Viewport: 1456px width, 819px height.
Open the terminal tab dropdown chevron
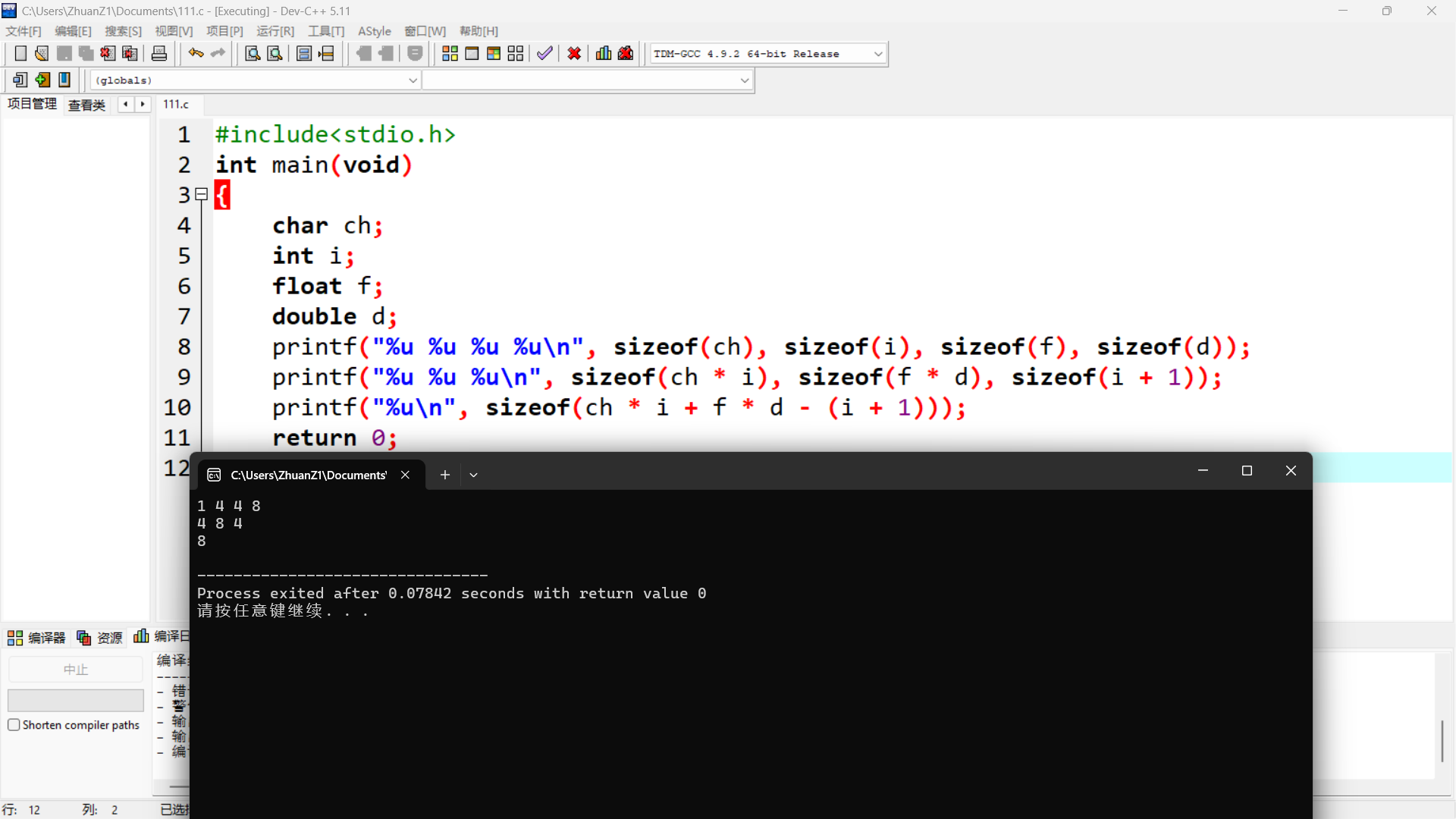(473, 475)
